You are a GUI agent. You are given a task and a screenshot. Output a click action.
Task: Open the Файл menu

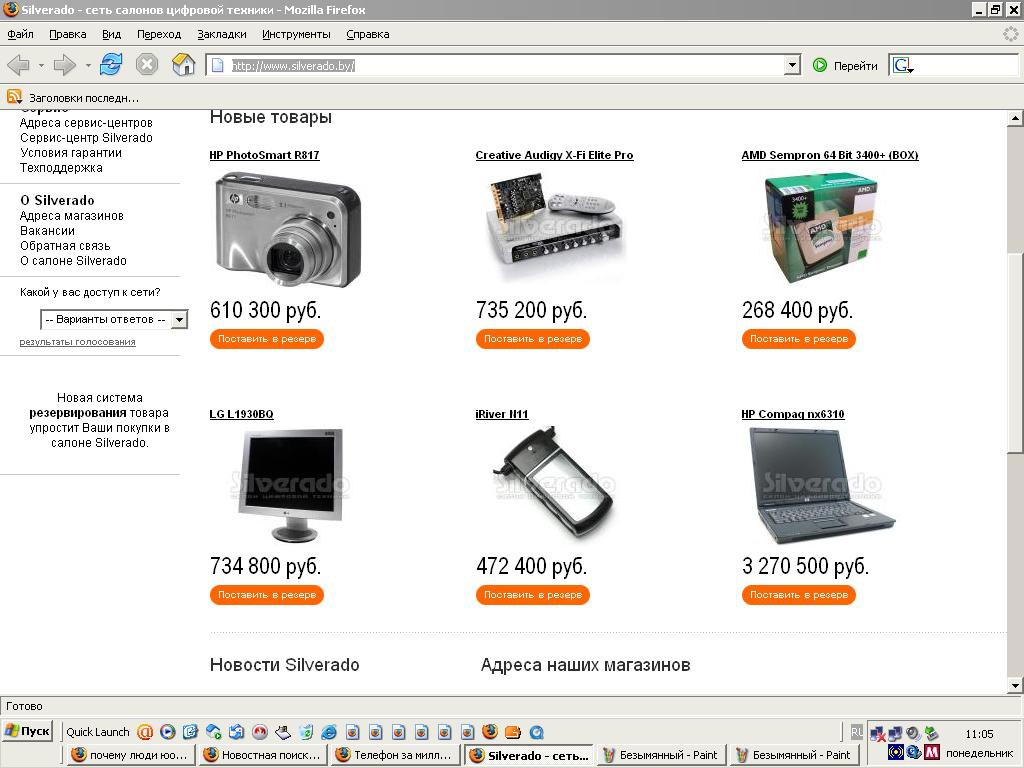(x=20, y=34)
